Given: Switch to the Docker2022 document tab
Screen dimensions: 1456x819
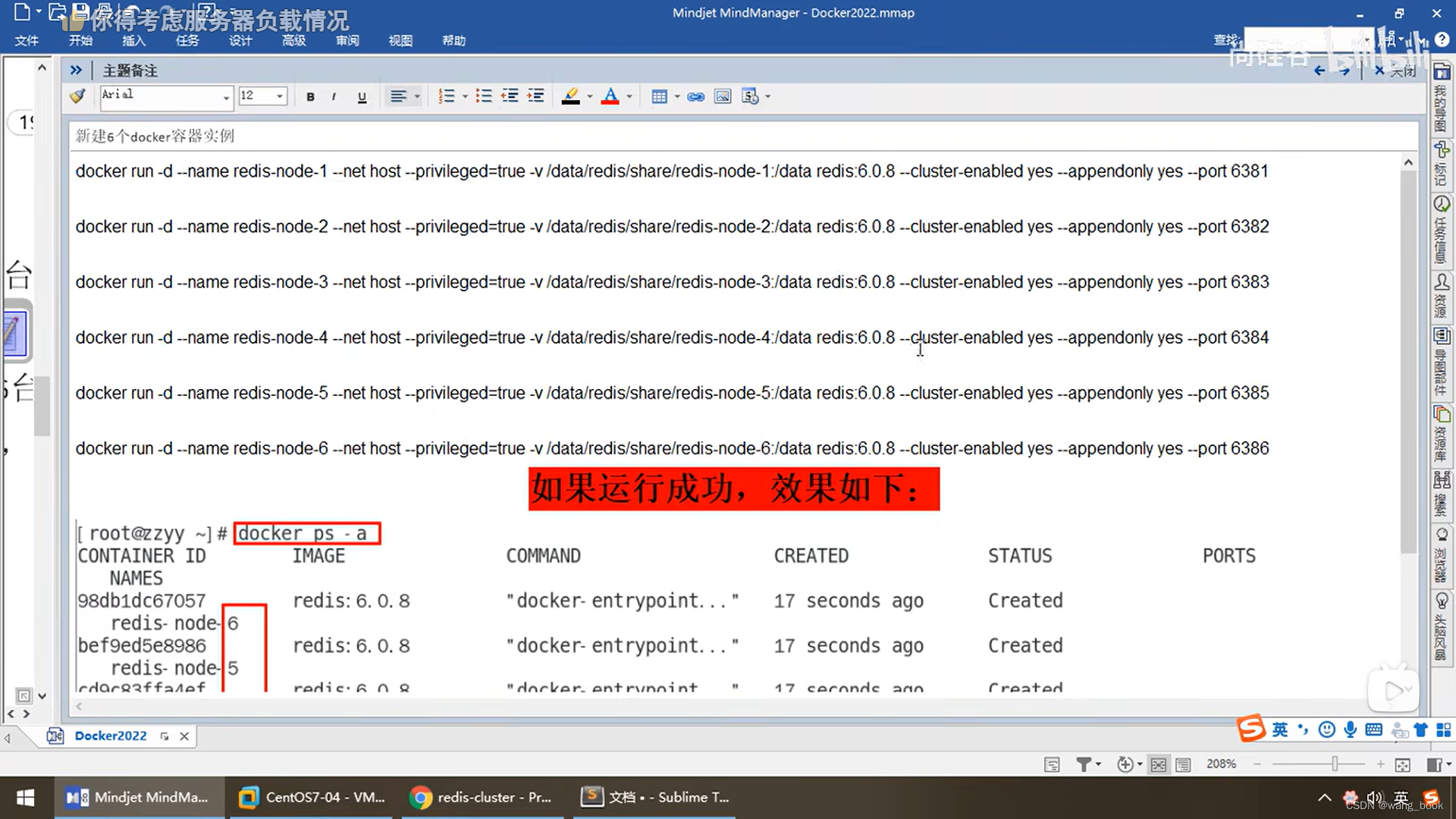Looking at the screenshot, I should coord(111,736).
